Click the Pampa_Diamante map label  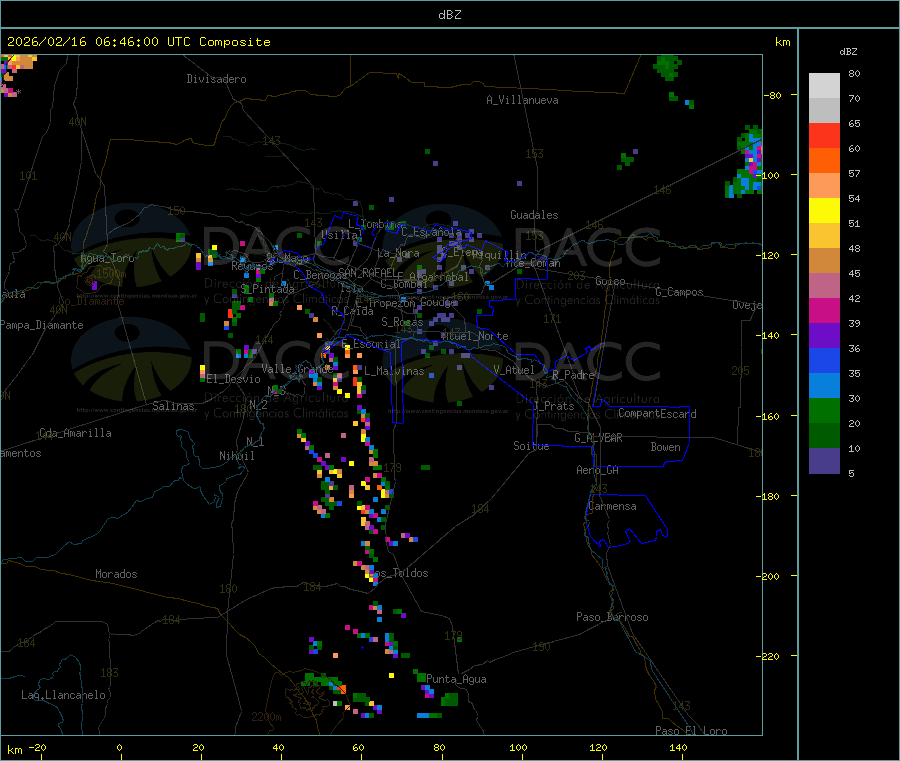tap(42, 325)
